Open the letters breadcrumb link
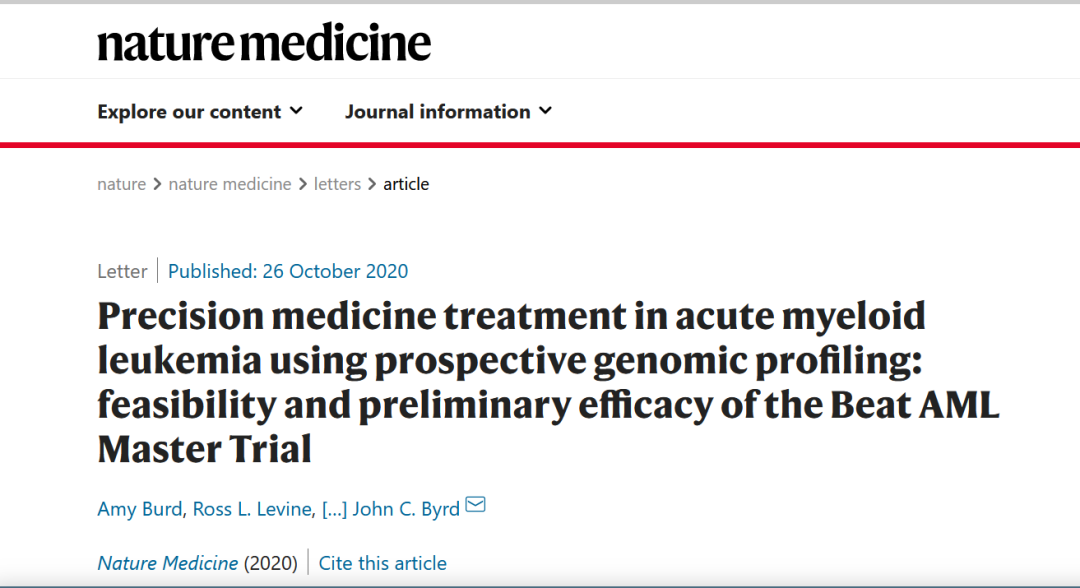 337,184
